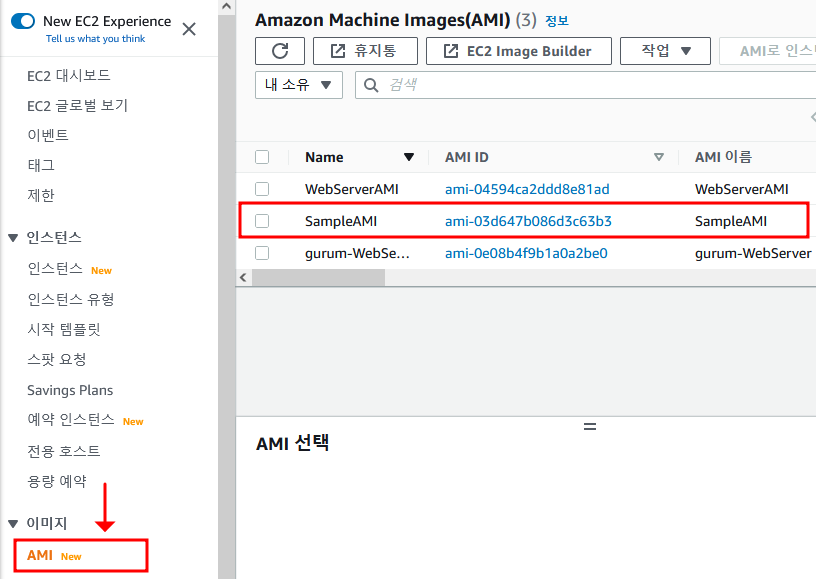Click the refresh AMI list button
This screenshot has height=579, width=816.
280,51
